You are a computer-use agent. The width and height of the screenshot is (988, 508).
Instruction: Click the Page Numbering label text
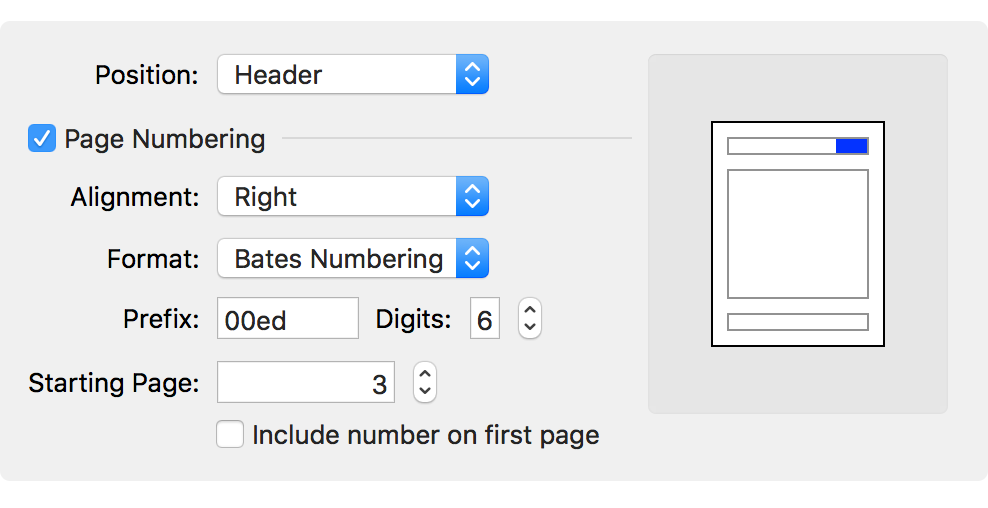click(x=165, y=139)
